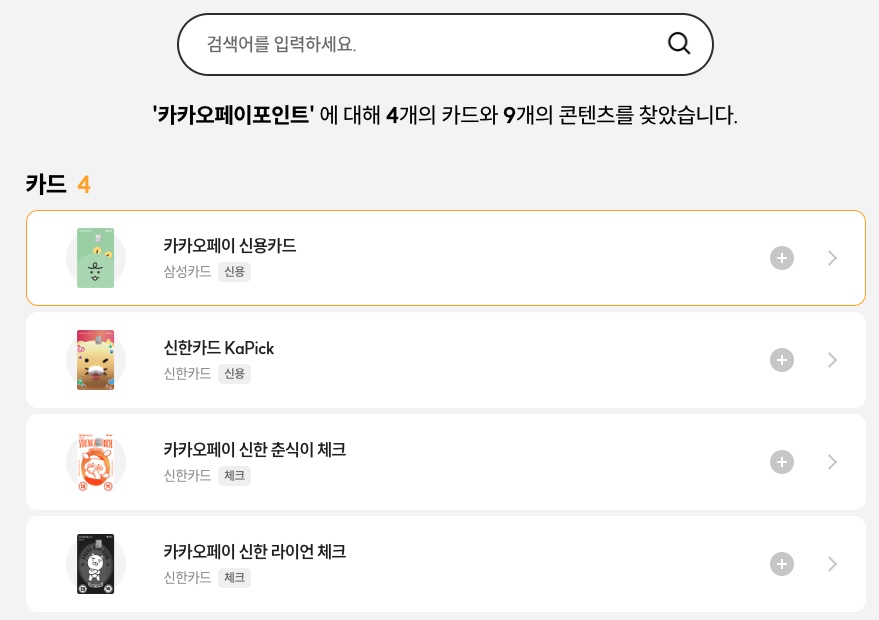Select the 체크 badge on 라이언 card row

pos(234,577)
